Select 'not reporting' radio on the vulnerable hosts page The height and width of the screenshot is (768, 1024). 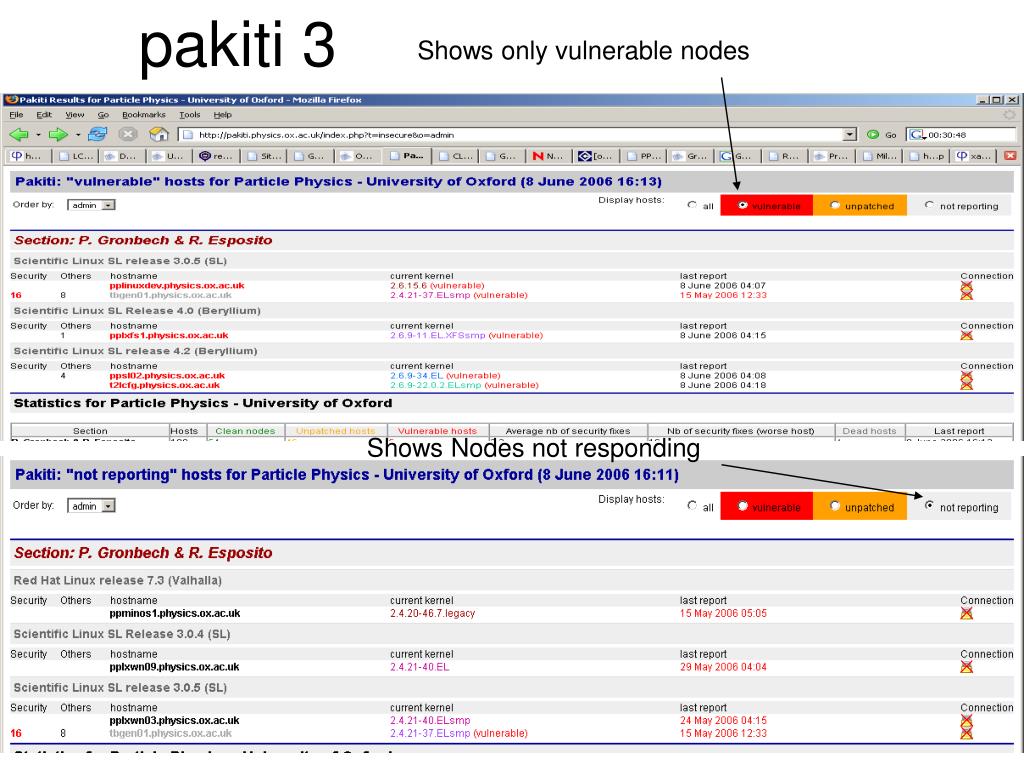pyautogui.click(x=929, y=205)
